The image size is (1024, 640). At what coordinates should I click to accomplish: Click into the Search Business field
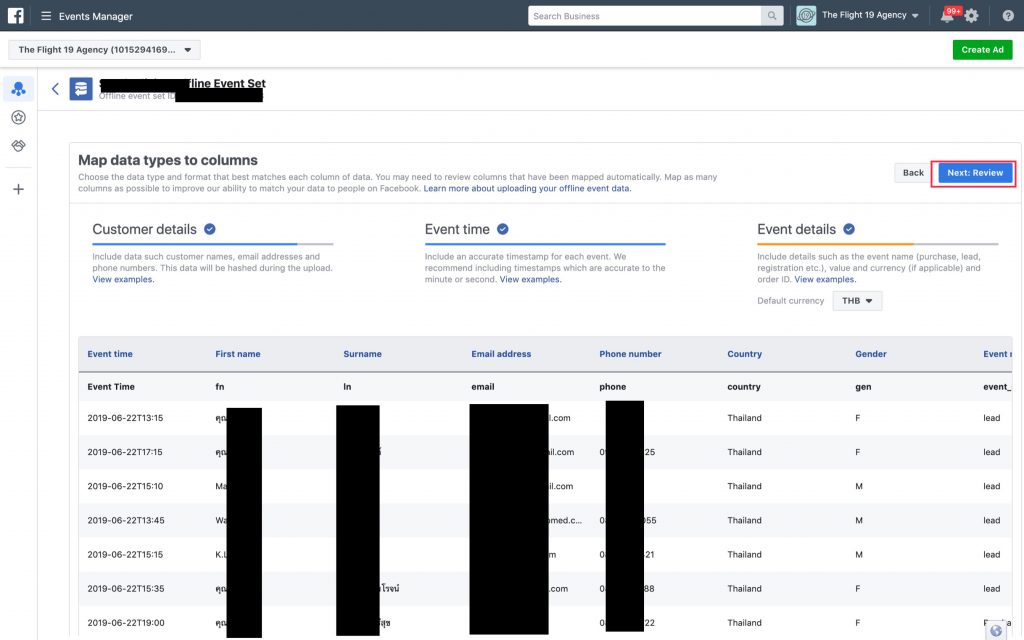pos(644,16)
